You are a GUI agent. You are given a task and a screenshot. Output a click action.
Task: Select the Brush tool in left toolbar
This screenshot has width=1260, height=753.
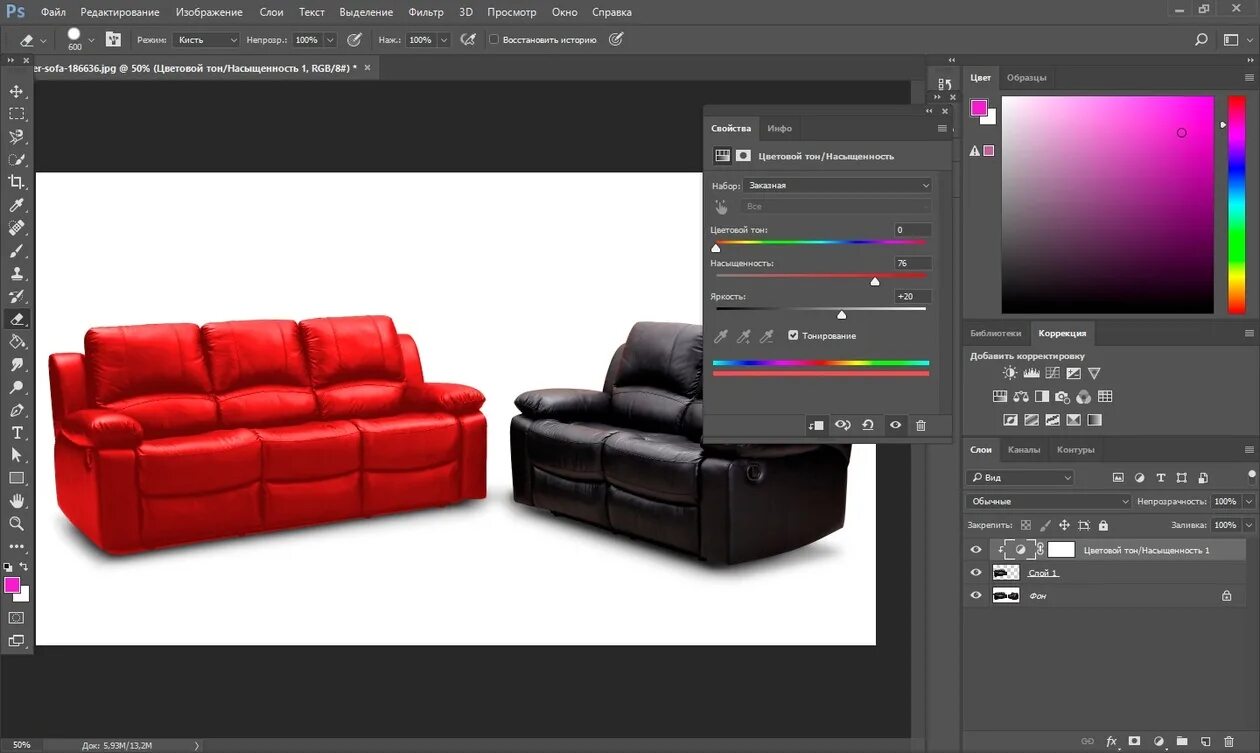[16, 251]
